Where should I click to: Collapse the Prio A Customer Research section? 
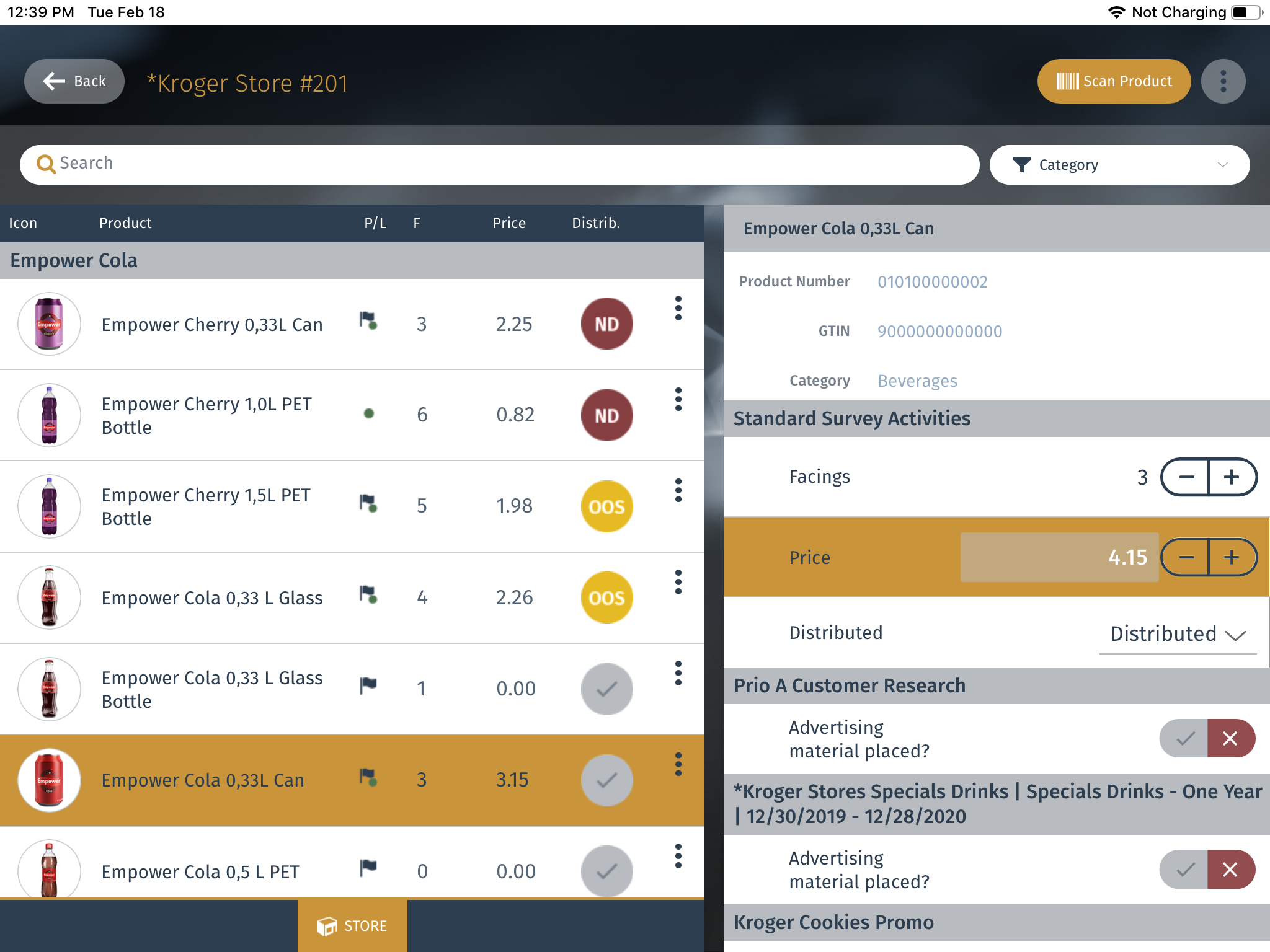(x=997, y=685)
